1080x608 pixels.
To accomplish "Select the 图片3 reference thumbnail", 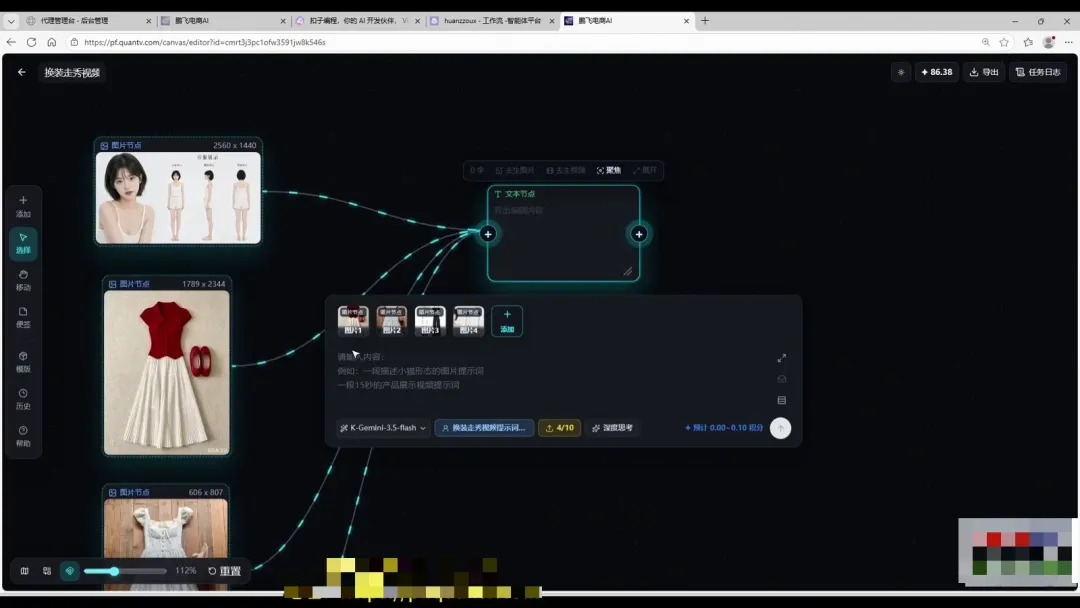I will coord(430,321).
